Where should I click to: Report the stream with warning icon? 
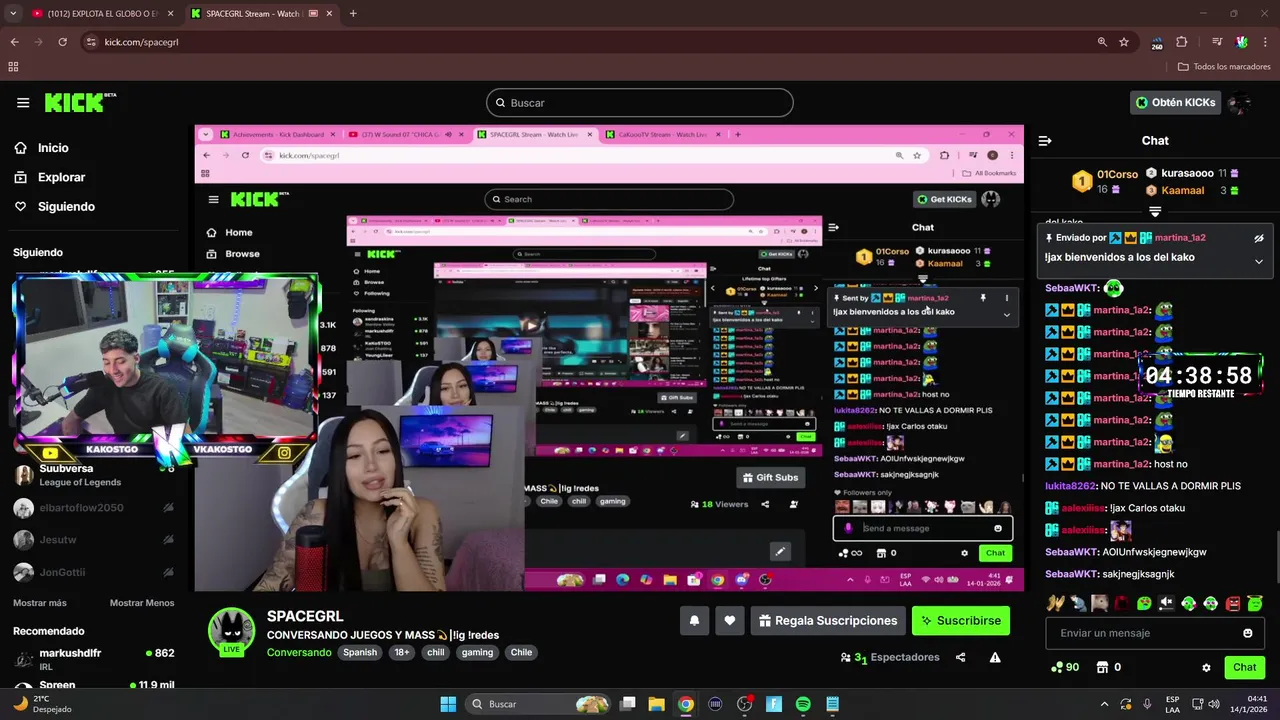tap(995, 657)
